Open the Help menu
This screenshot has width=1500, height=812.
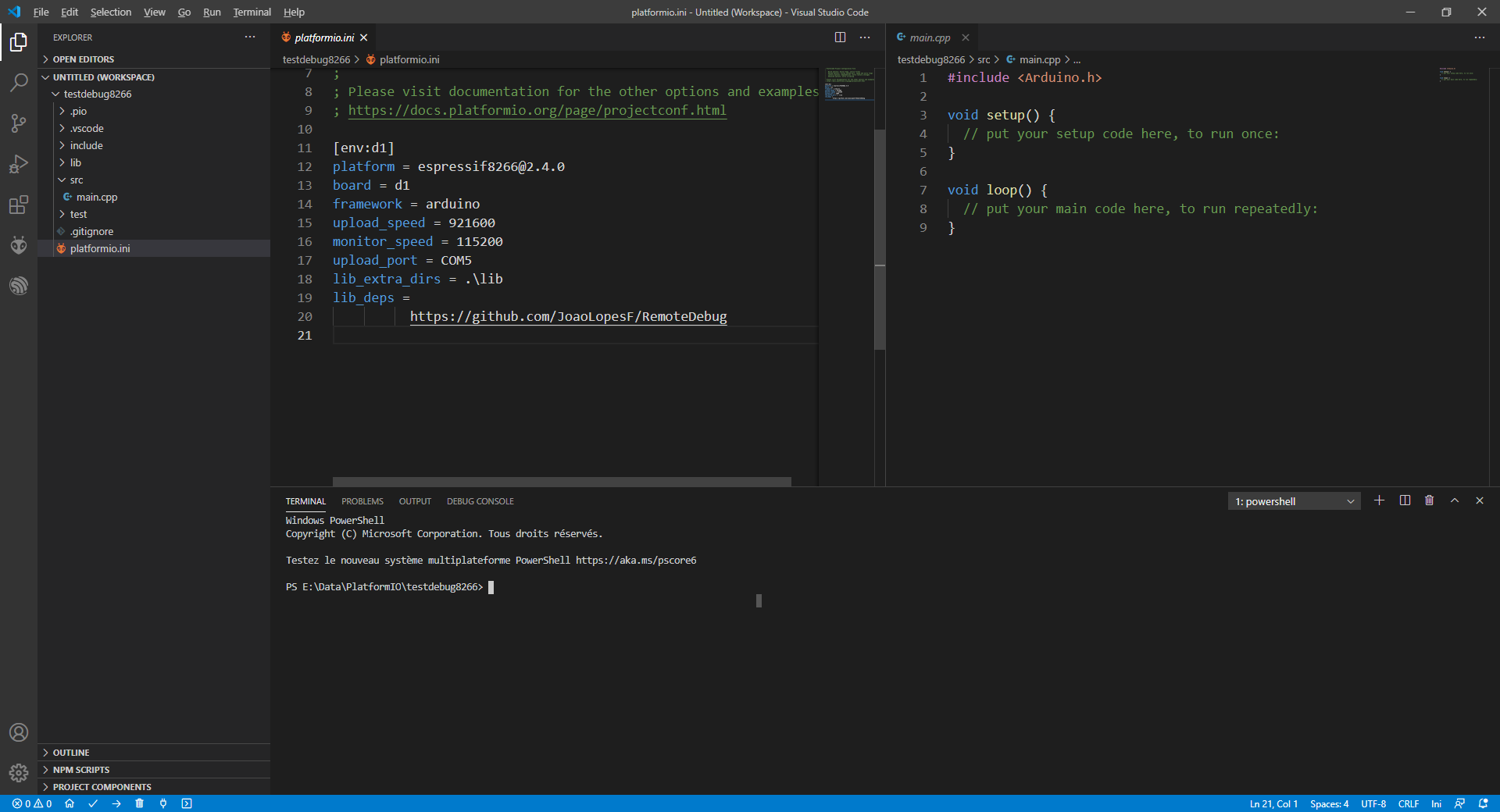point(294,12)
